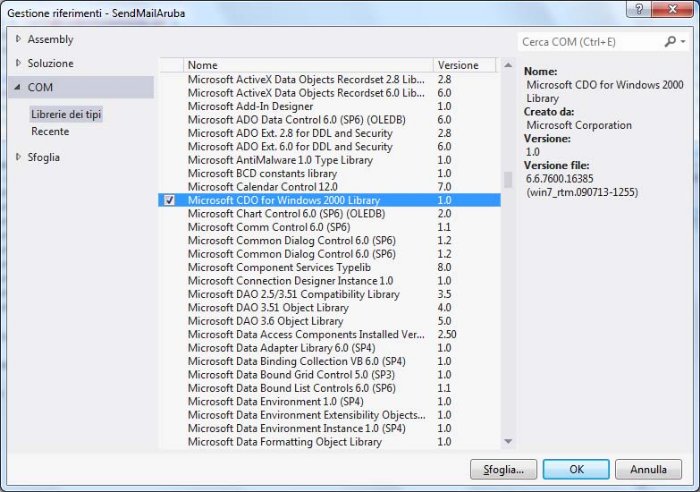Select Microsoft Component Services Typelib

coord(329,267)
